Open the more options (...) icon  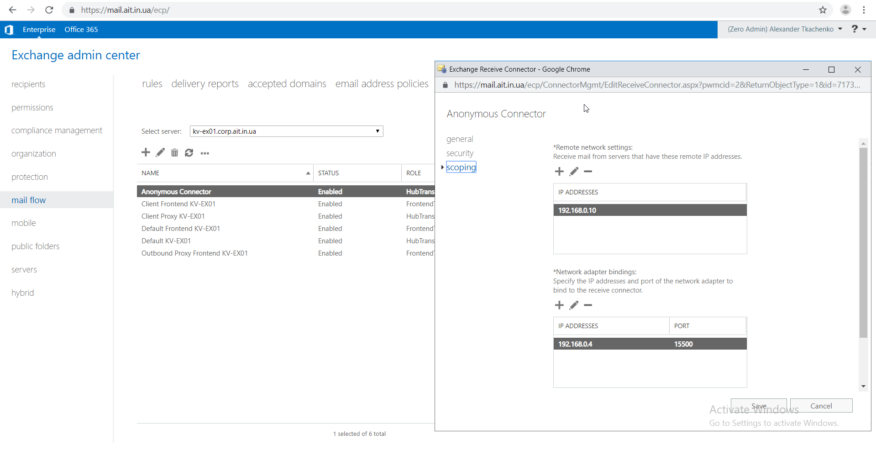tap(204, 153)
